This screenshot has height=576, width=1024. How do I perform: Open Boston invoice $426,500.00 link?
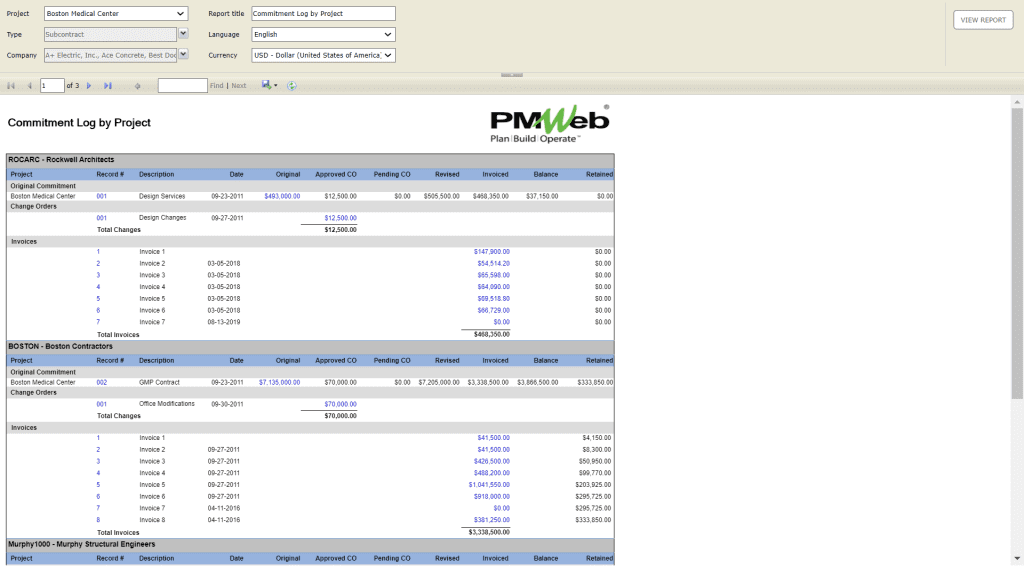coord(492,462)
